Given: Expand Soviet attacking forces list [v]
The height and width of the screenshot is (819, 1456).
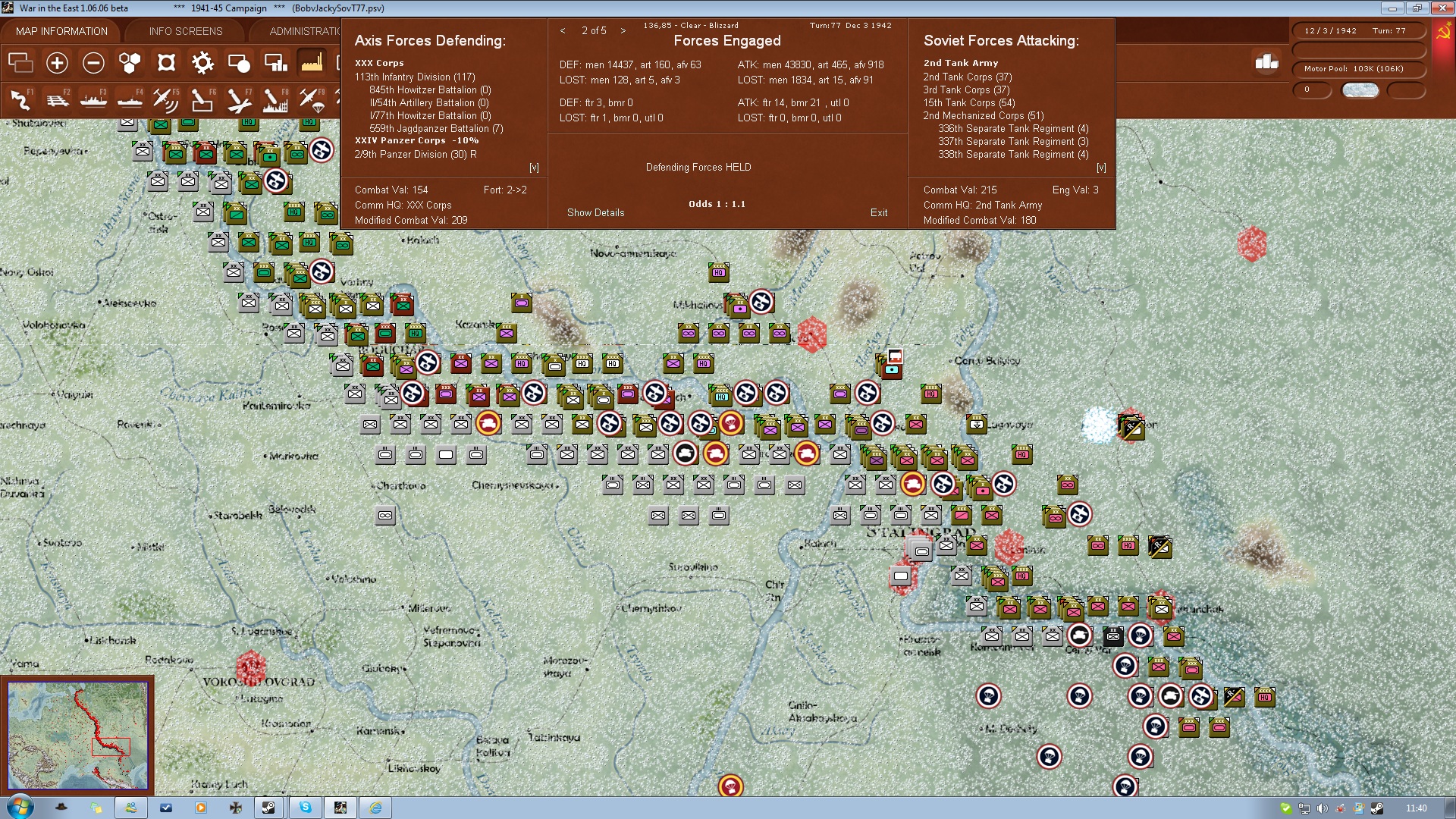Looking at the screenshot, I should click(1101, 168).
